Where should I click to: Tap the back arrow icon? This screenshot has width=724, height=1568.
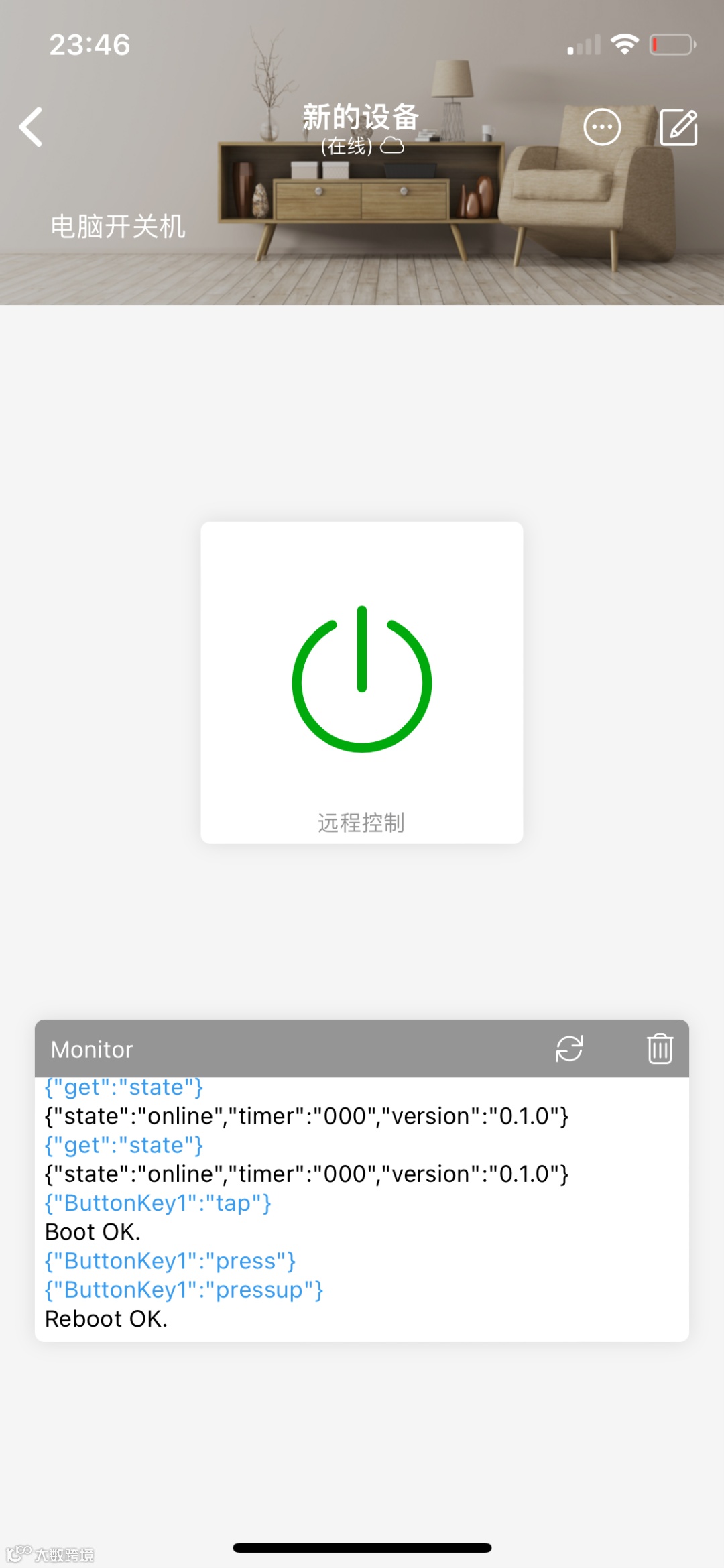31,127
